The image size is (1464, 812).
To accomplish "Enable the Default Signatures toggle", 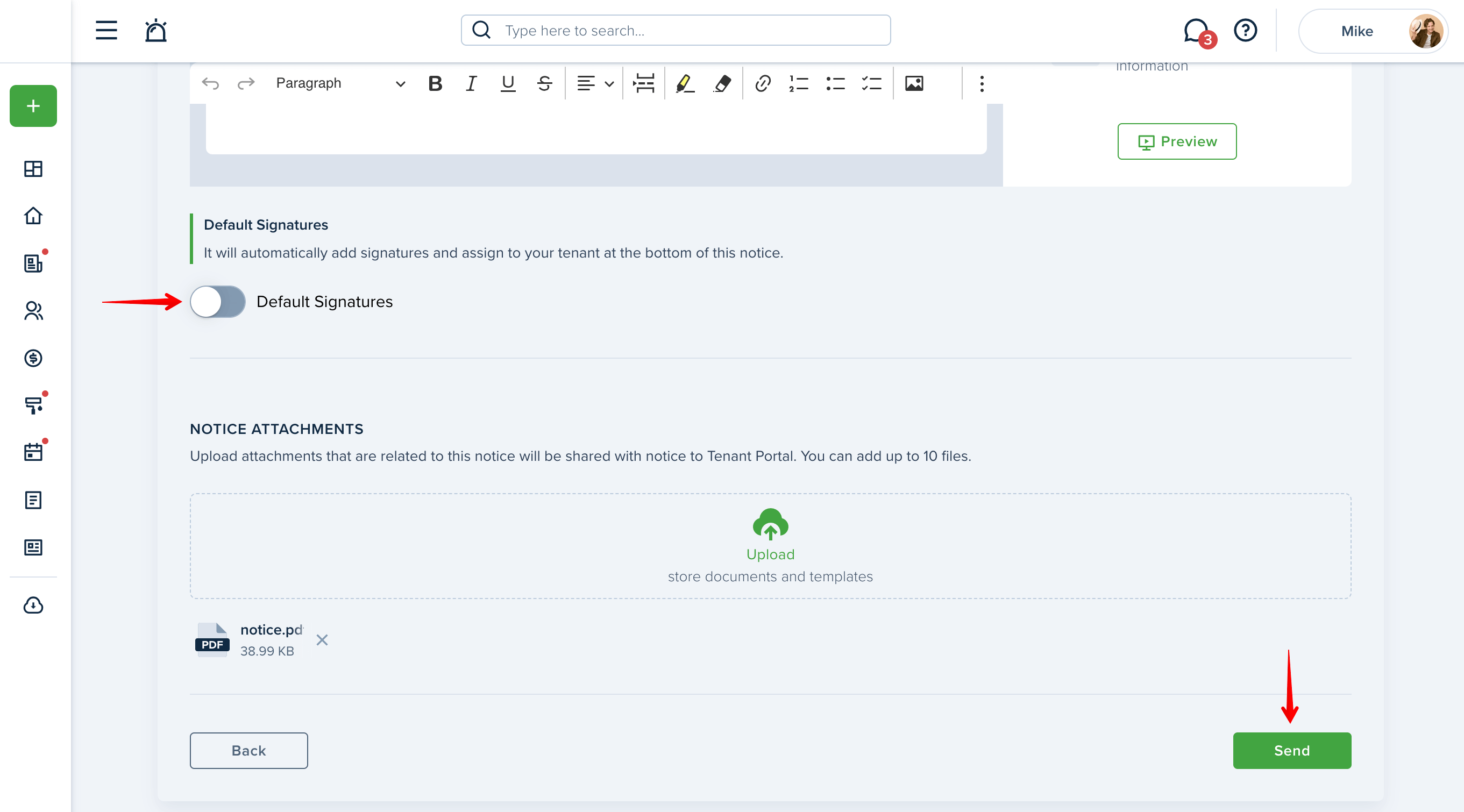I will (218, 302).
